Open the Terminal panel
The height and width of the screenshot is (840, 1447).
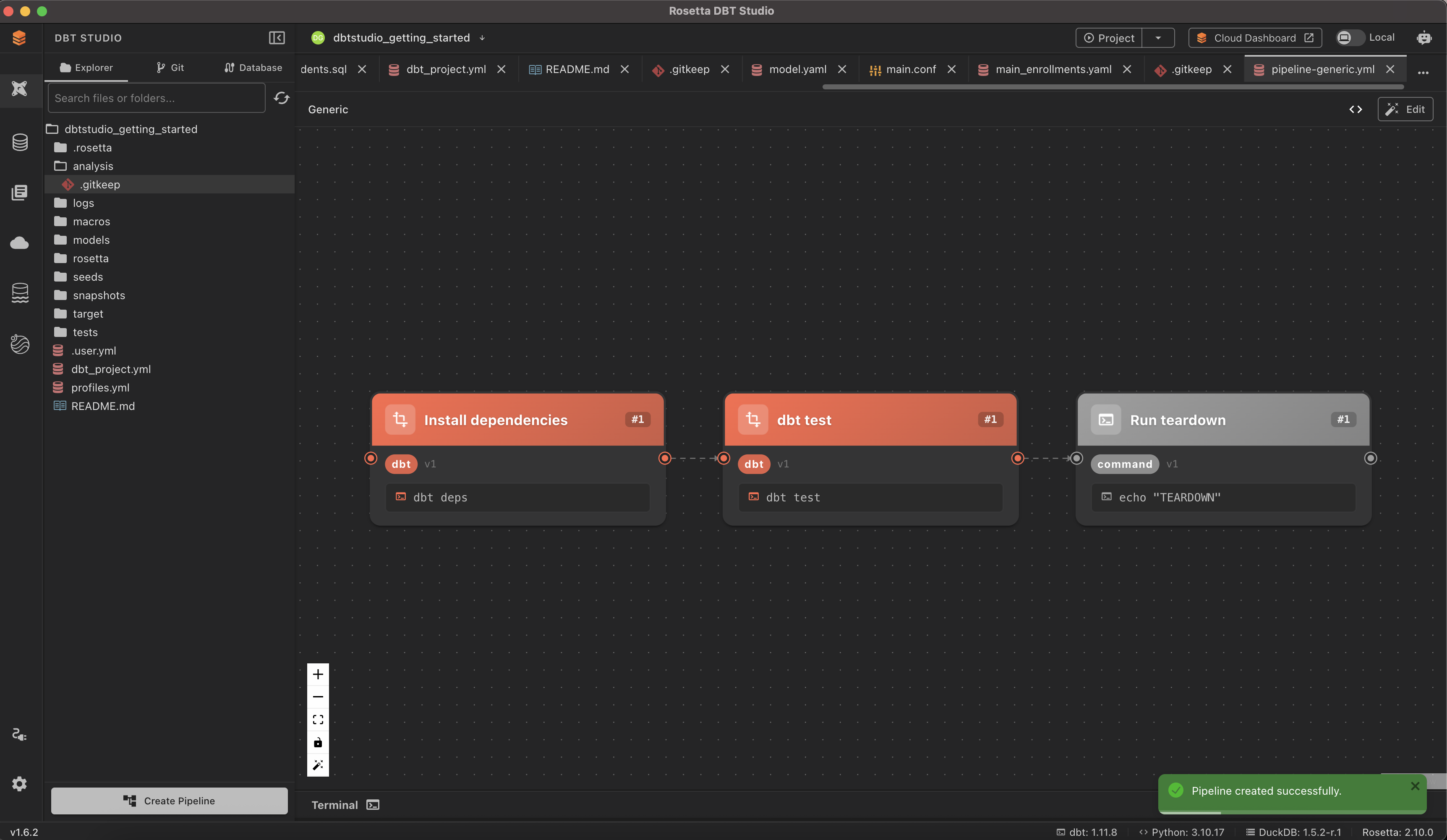tap(345, 805)
